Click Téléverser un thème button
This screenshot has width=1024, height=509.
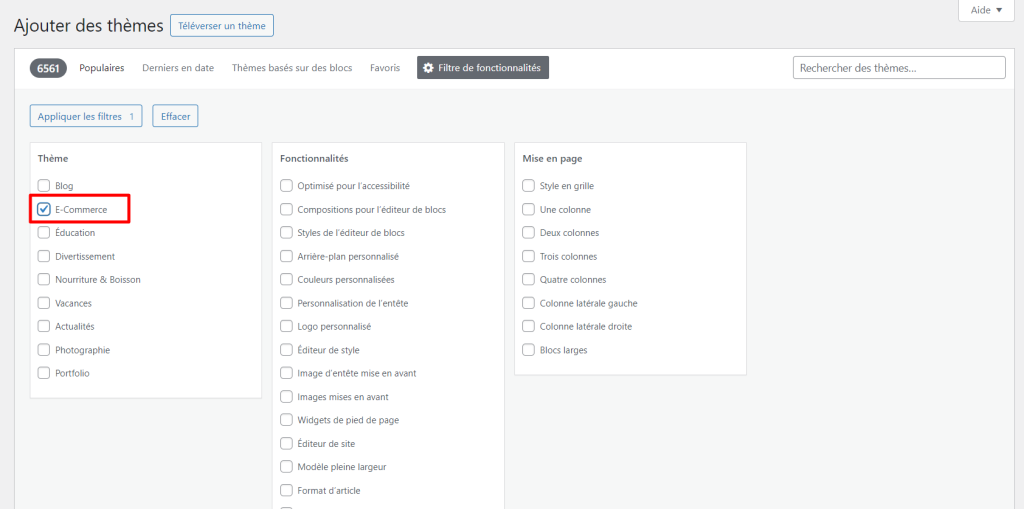pos(222,26)
